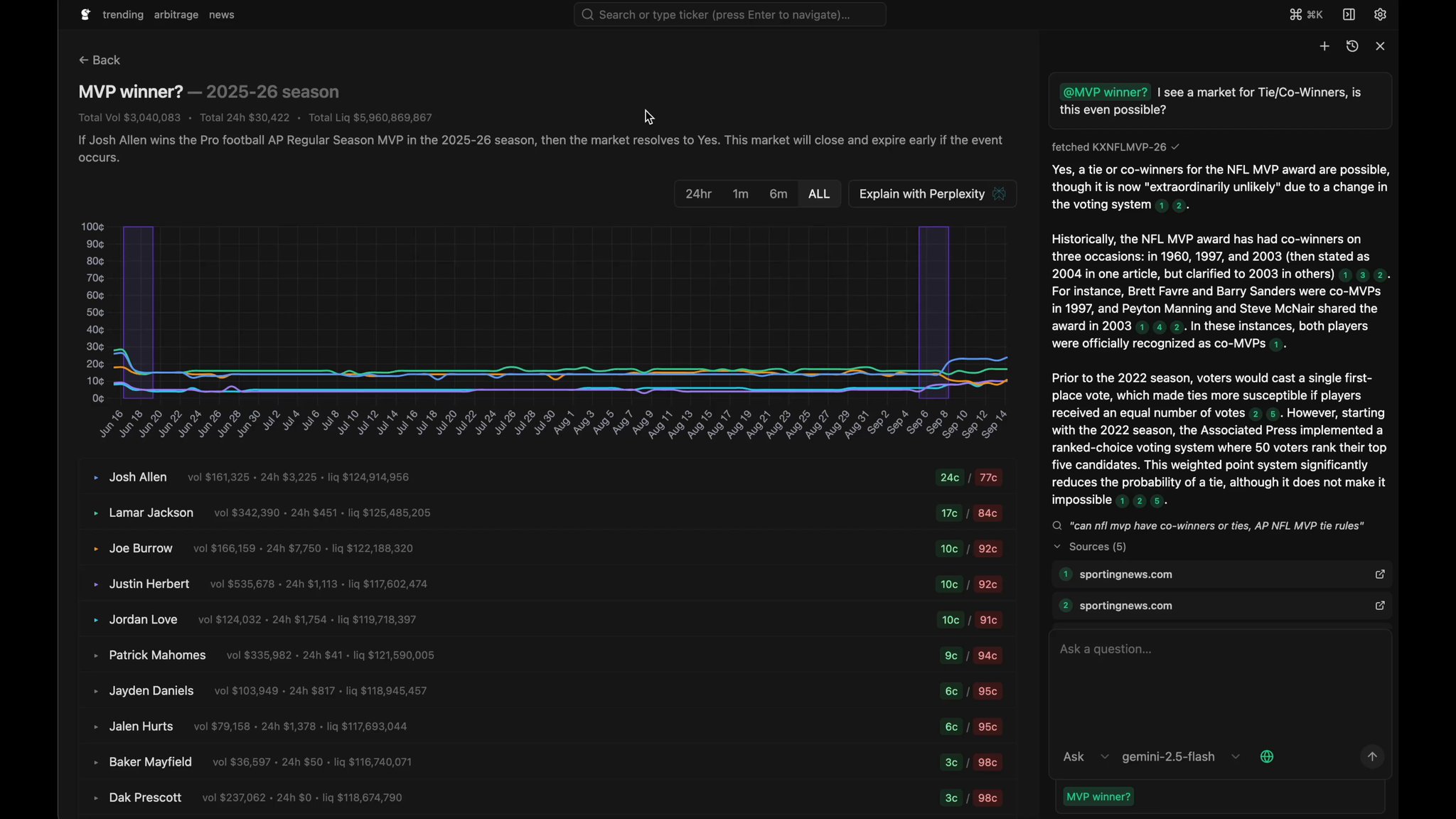Click the app logo icon
Screen dimensions: 1456x819
click(85, 14)
